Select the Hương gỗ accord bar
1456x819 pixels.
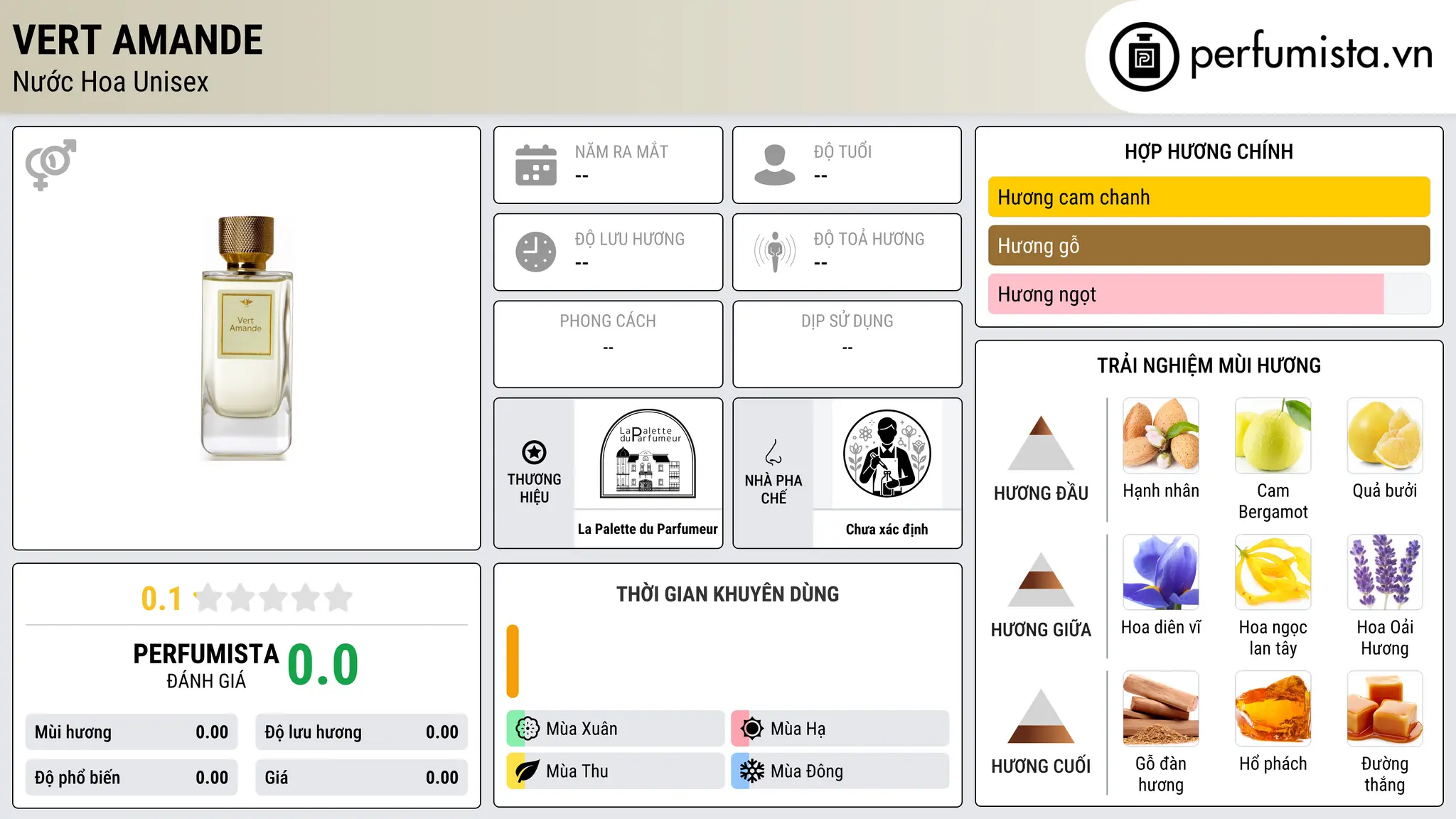point(1209,245)
